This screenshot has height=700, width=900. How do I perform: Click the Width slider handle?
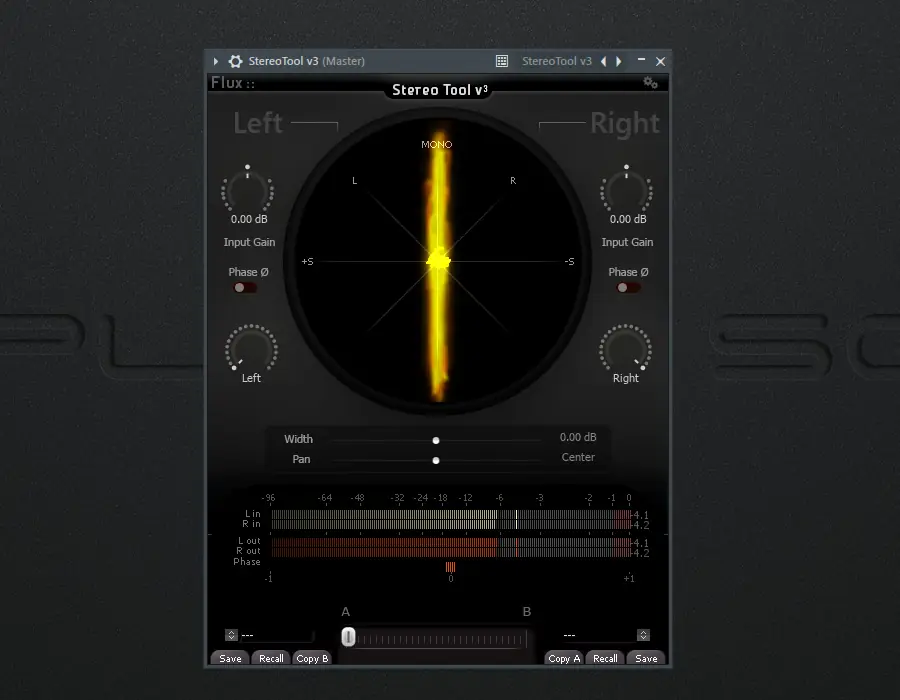point(436,441)
